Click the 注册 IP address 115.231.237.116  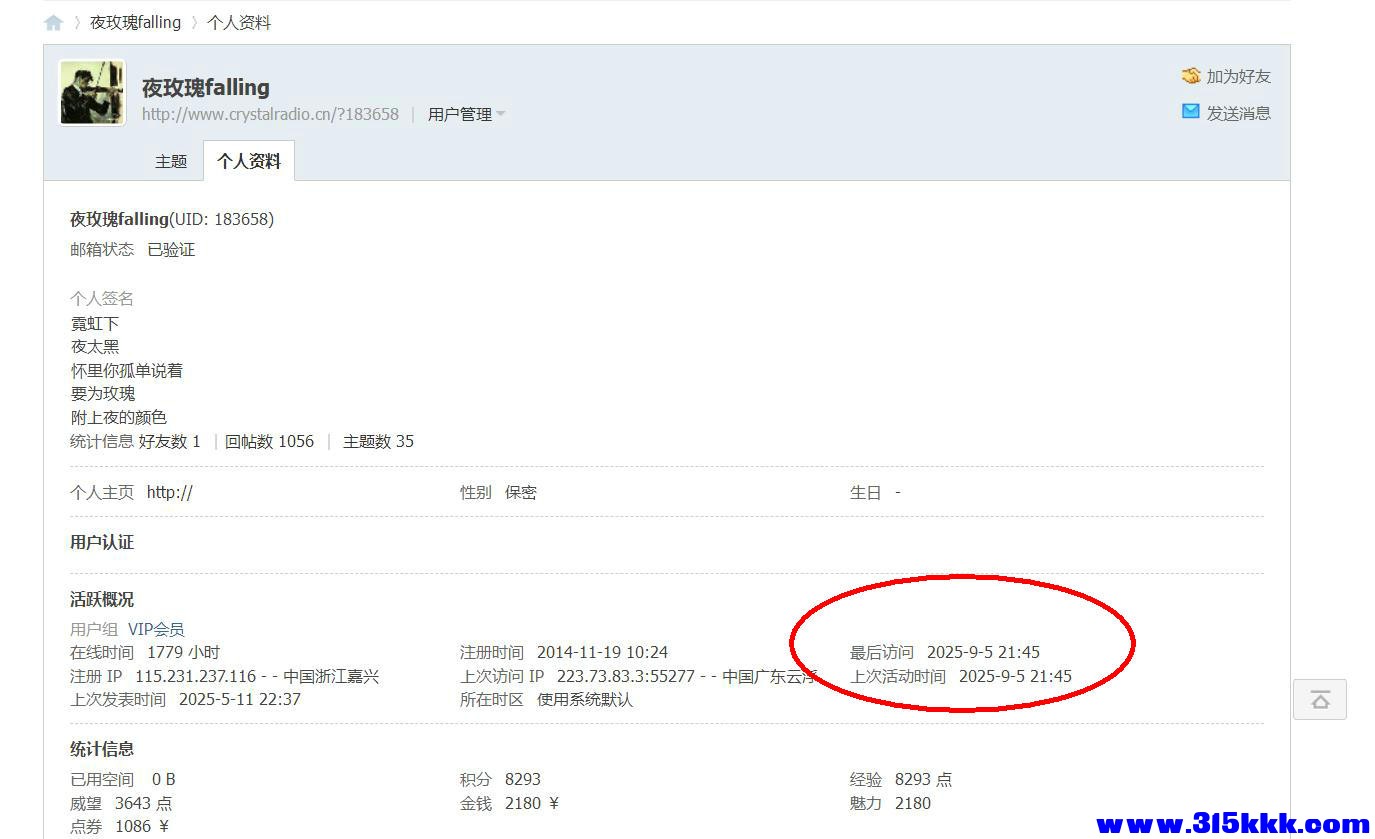coord(195,676)
